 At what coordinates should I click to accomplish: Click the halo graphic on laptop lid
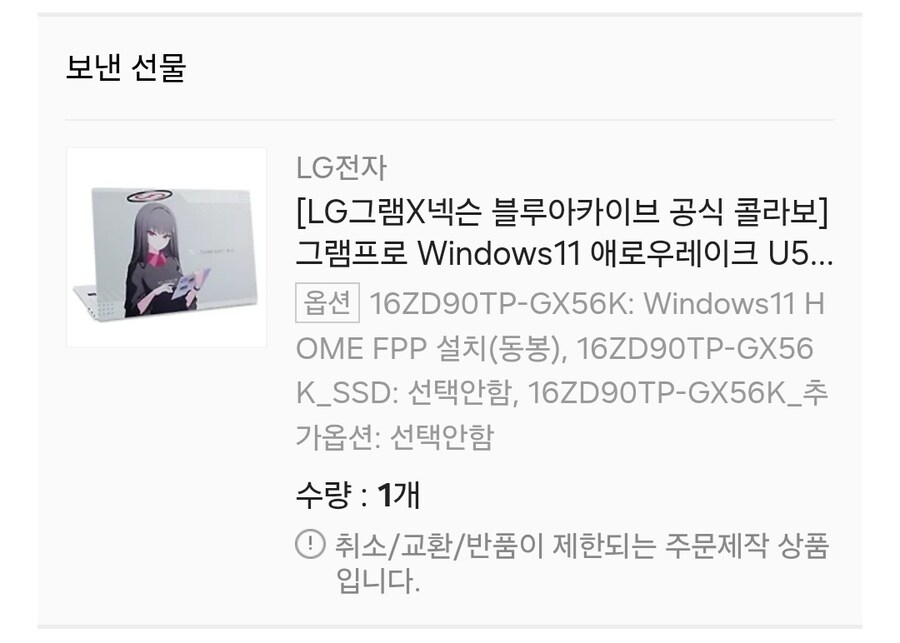click(x=149, y=196)
